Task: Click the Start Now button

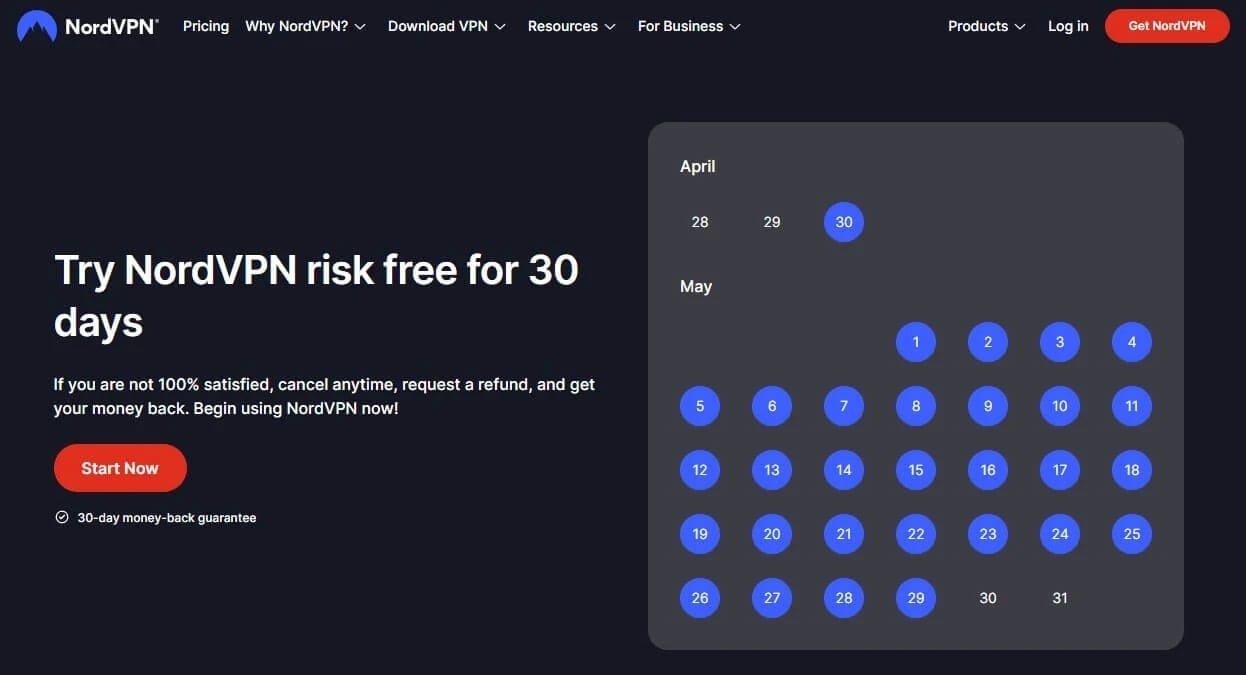Action: click(120, 467)
